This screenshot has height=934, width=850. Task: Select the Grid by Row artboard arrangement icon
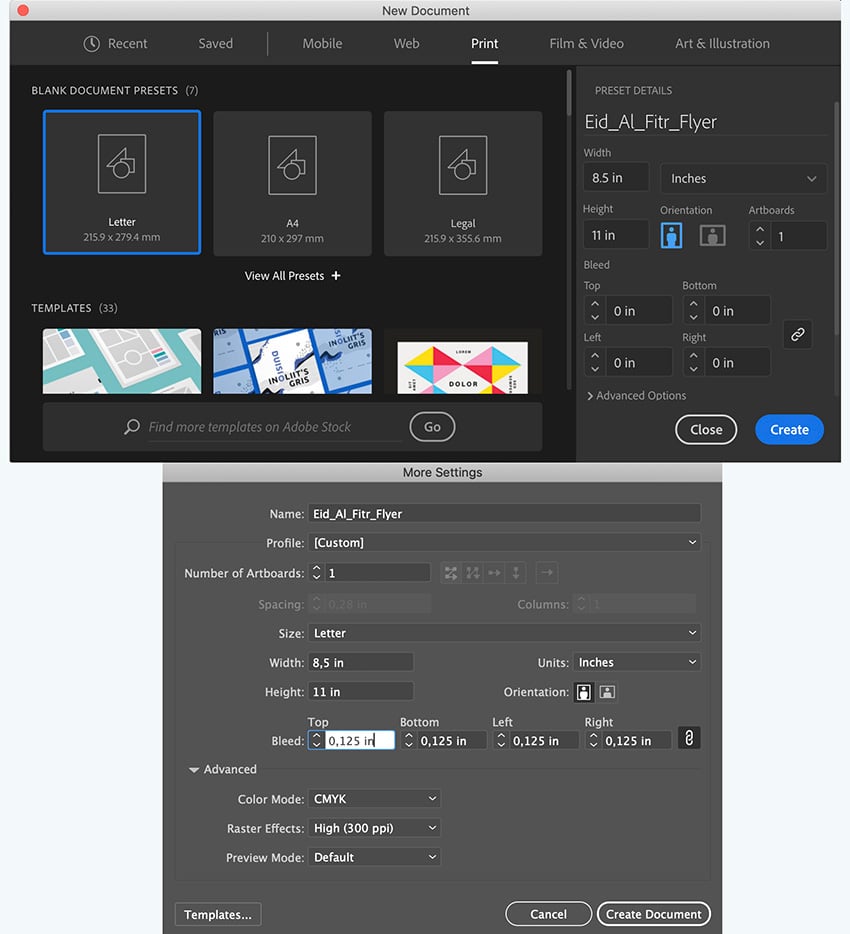point(450,571)
